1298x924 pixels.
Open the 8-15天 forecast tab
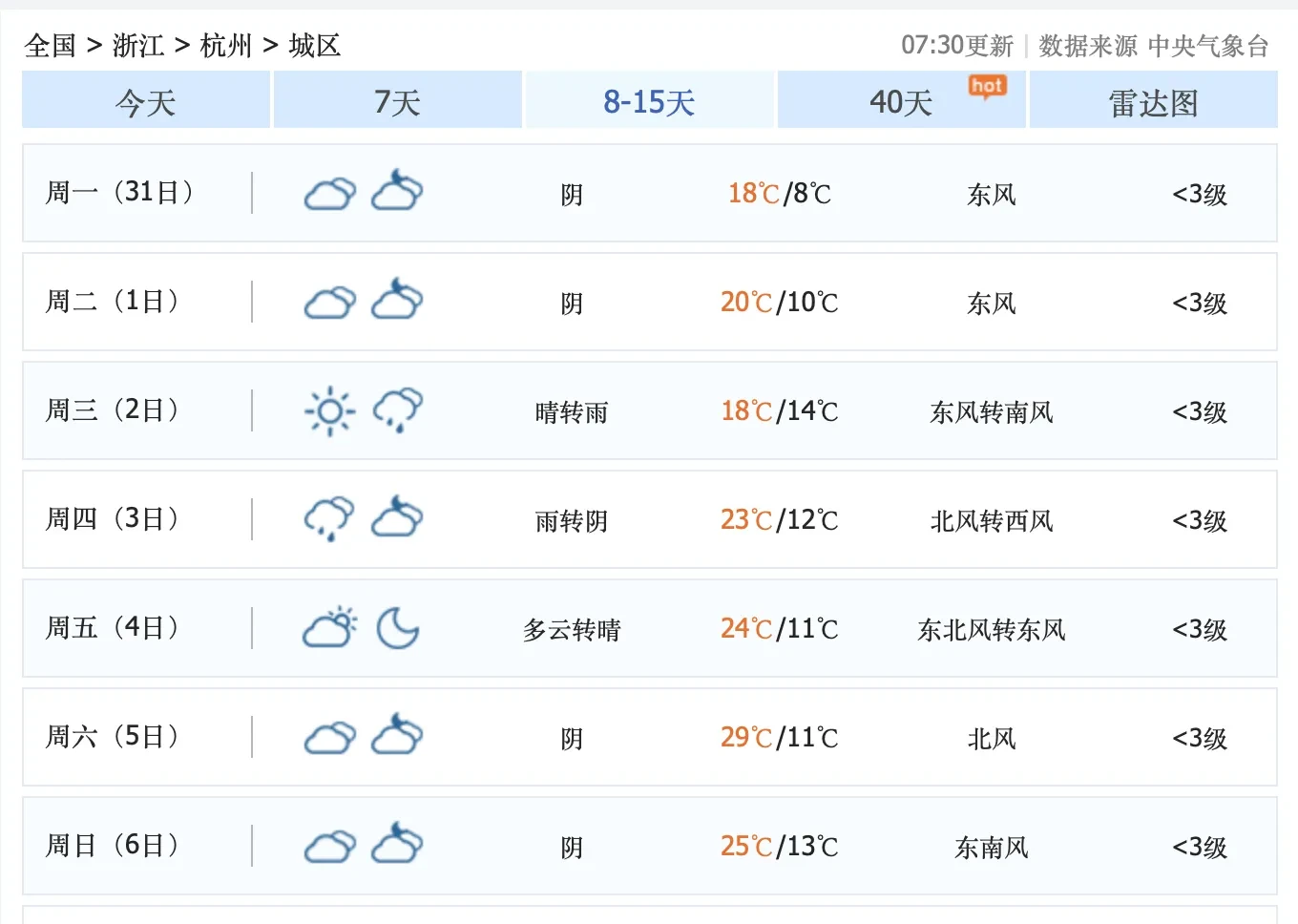(x=648, y=101)
